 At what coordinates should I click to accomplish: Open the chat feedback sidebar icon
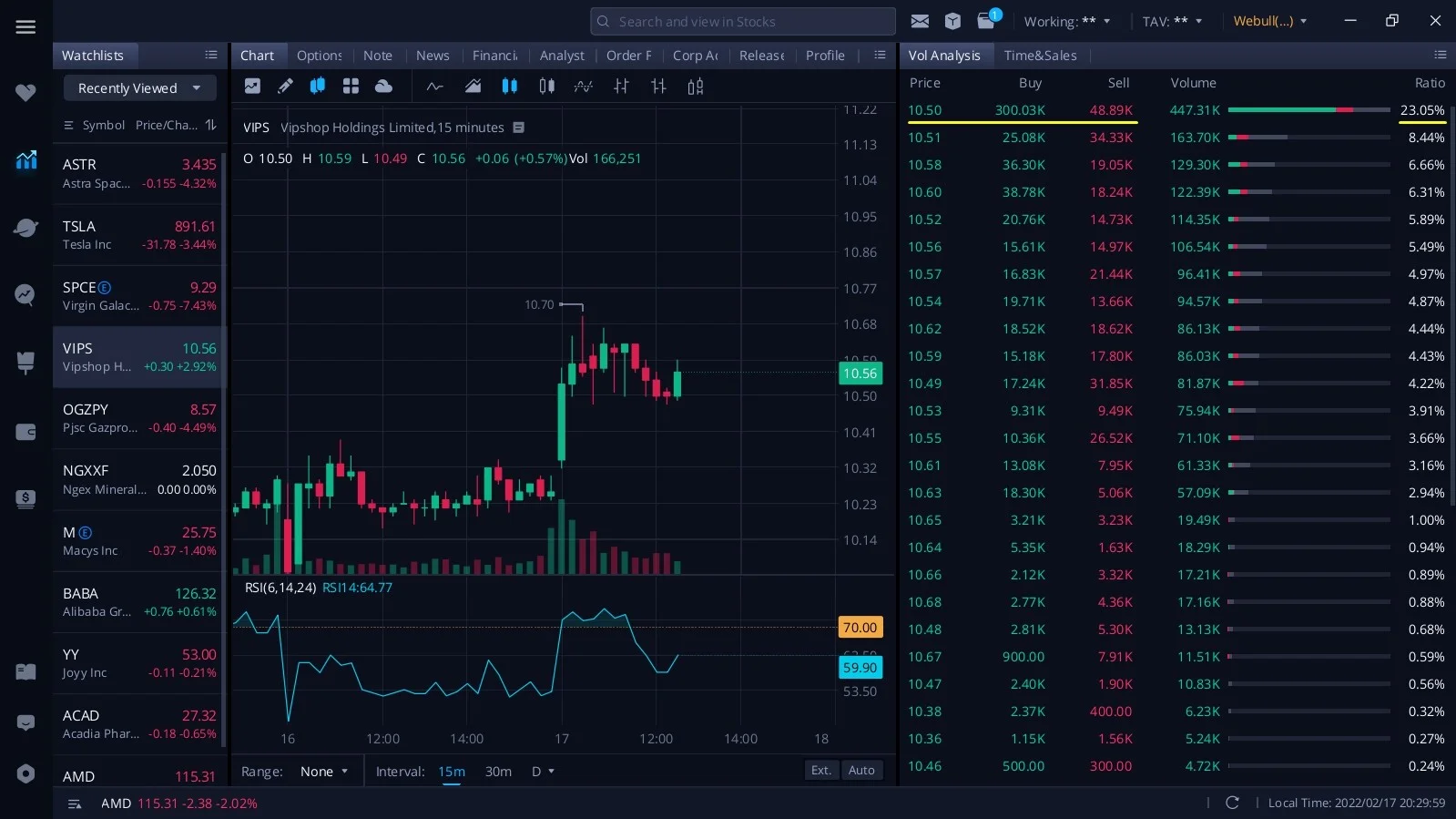point(25,723)
